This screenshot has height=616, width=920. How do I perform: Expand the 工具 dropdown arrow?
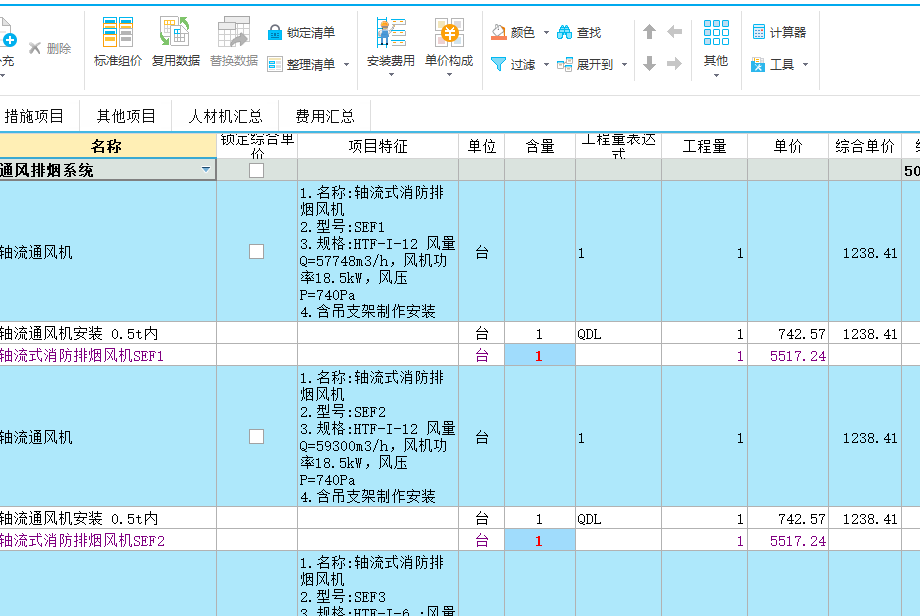click(x=805, y=64)
